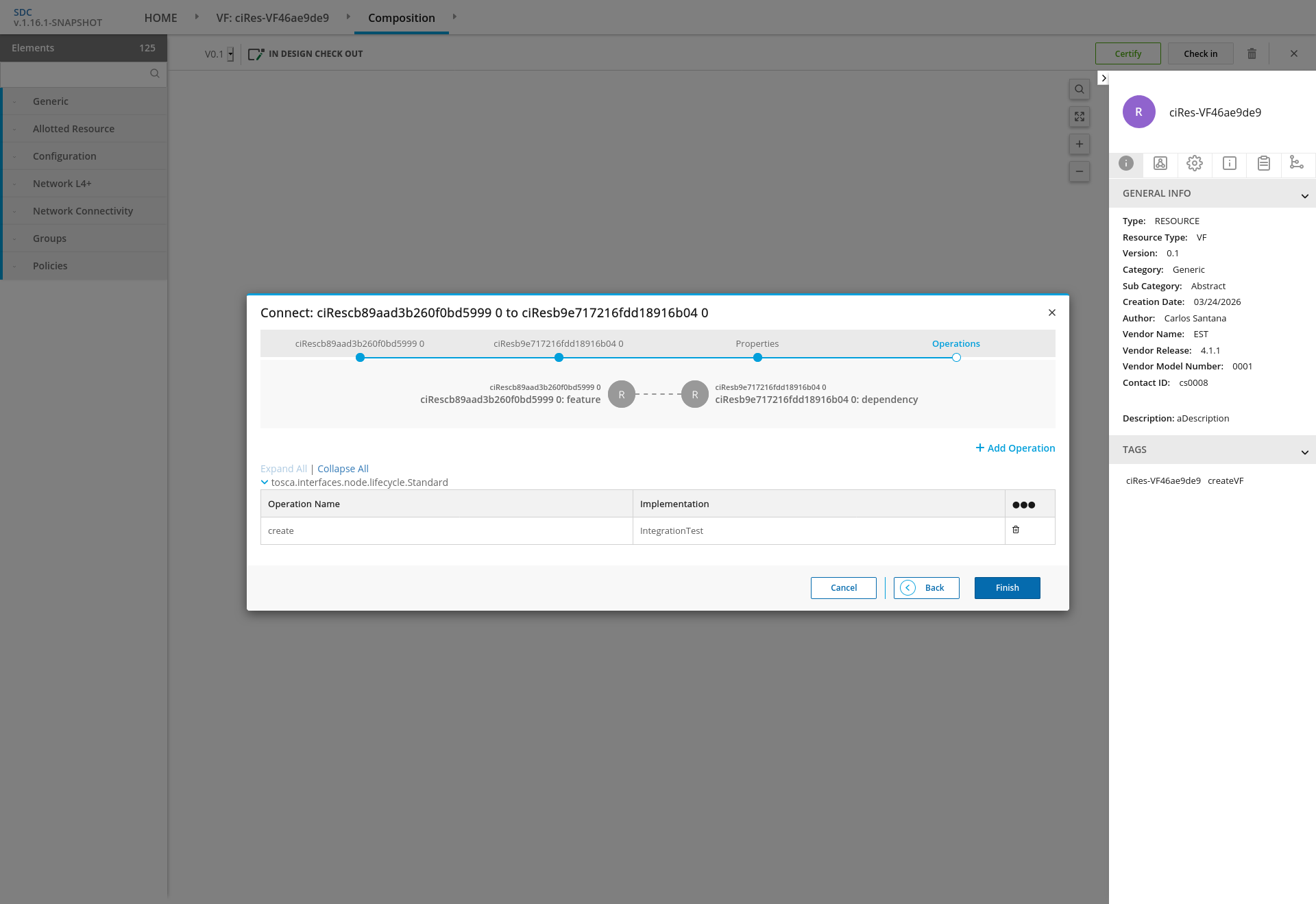
Task: Delete the create operation row
Action: click(1016, 530)
